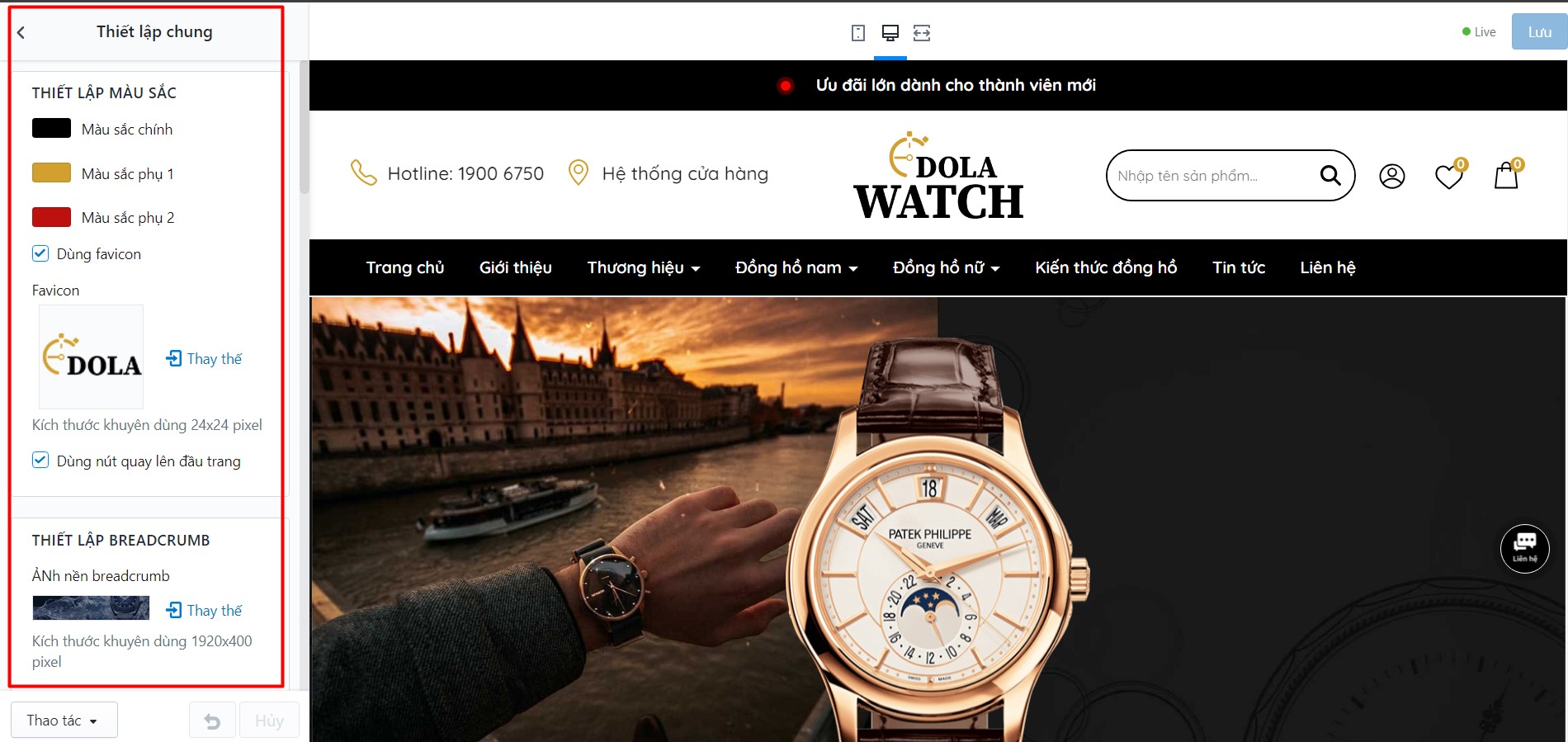Click Thay thế for breadcrumb background
Screen dimensions: 1568x742
(204, 610)
